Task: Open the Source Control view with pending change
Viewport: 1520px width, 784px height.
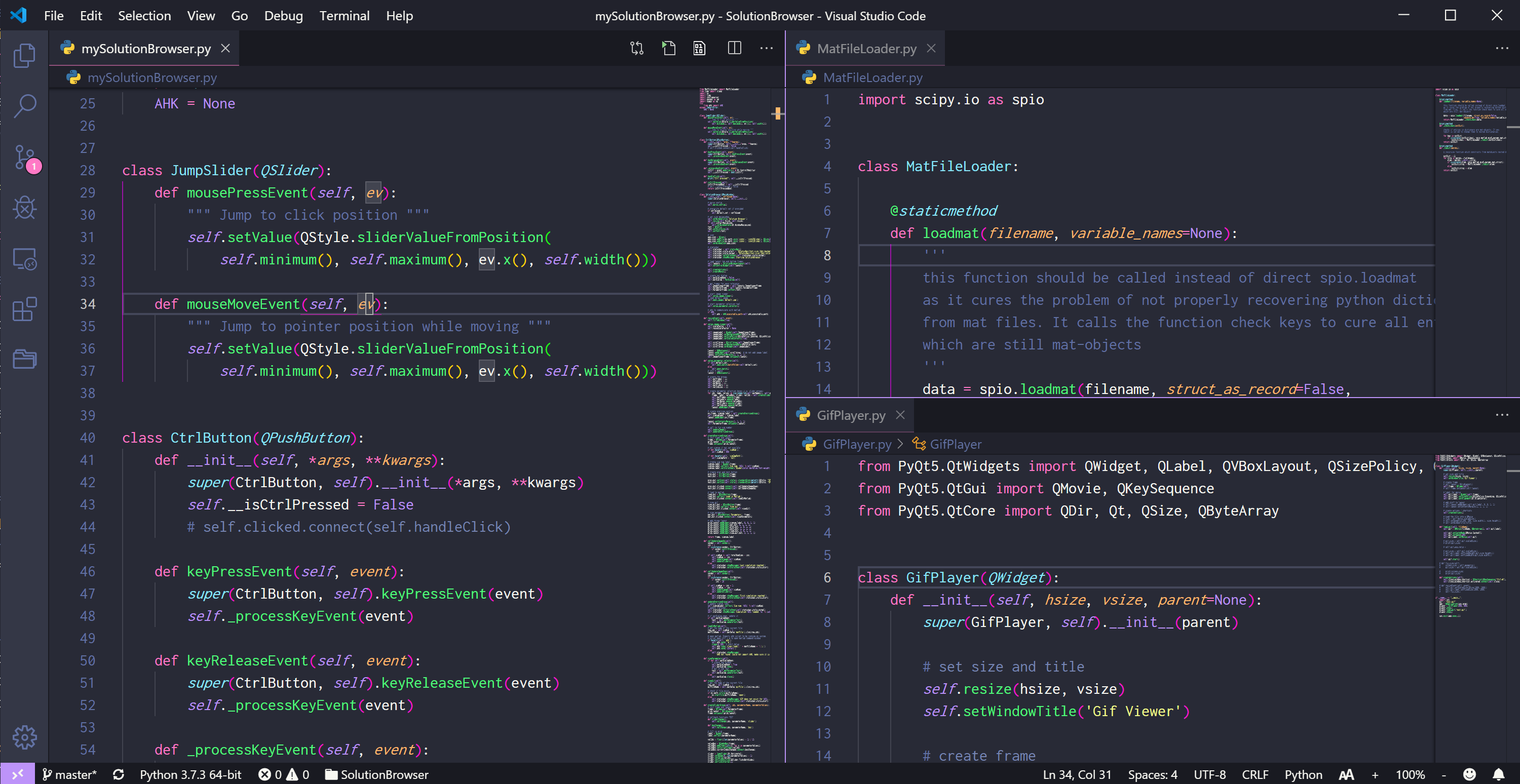Action: (25, 158)
